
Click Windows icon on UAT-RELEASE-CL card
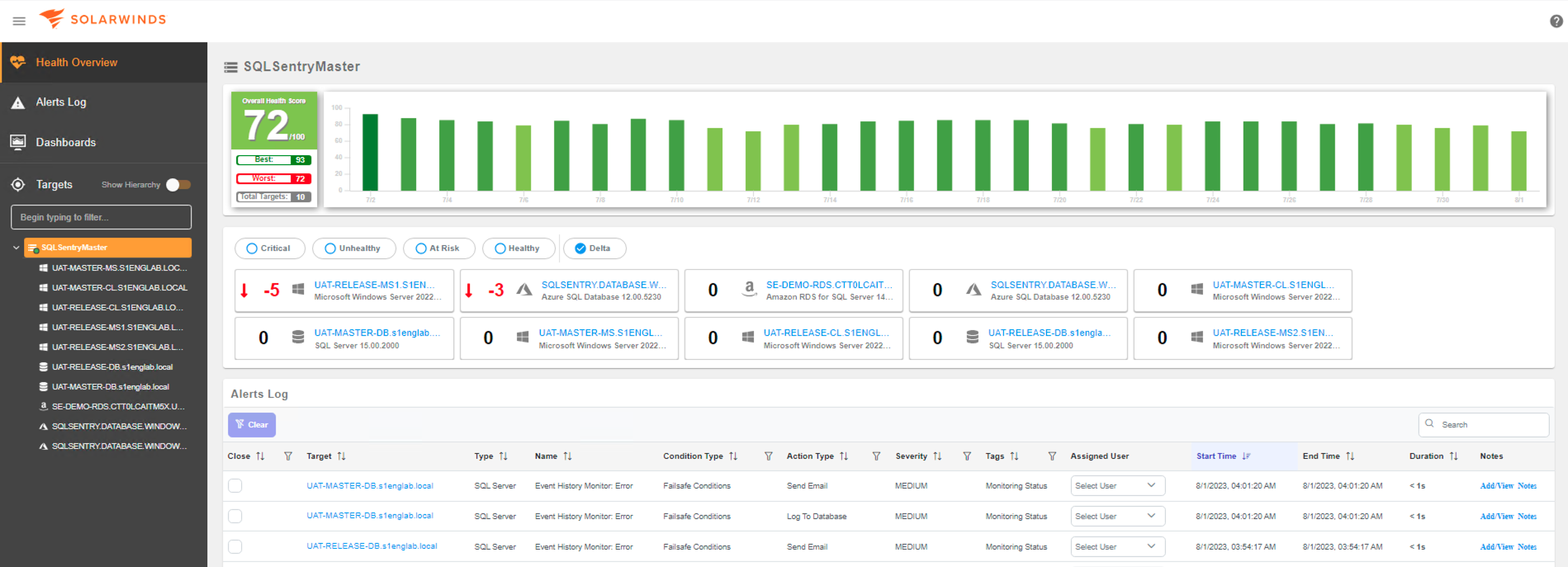coord(747,338)
